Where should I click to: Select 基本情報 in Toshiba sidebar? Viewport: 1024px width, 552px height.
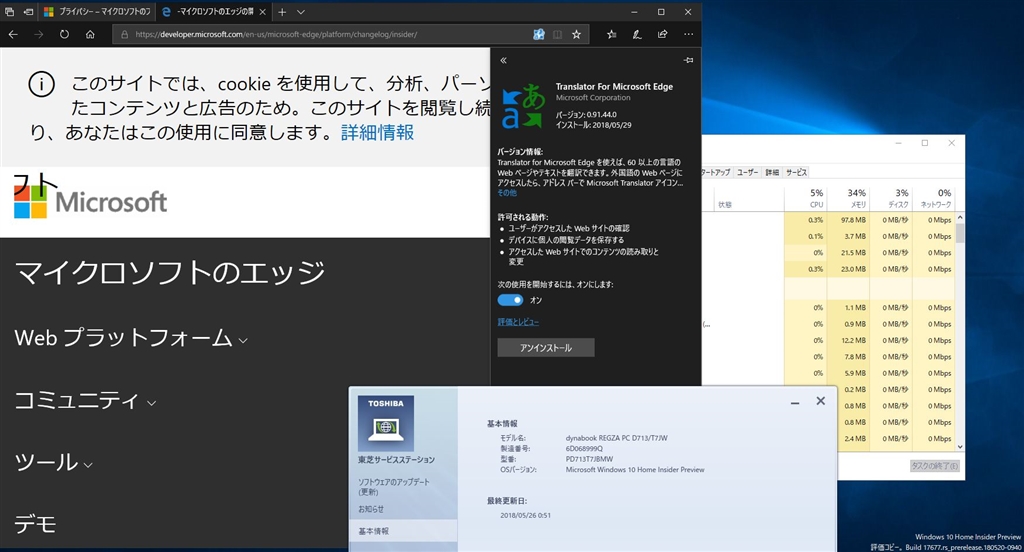(x=403, y=531)
